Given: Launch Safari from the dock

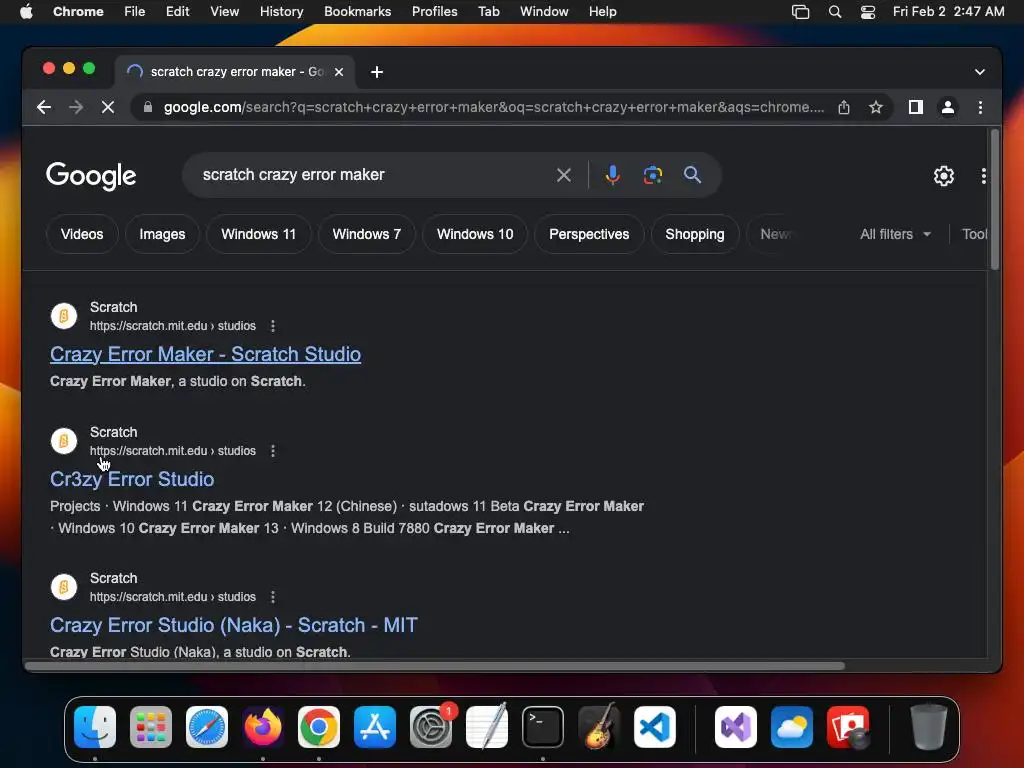Looking at the screenshot, I should tap(207, 727).
